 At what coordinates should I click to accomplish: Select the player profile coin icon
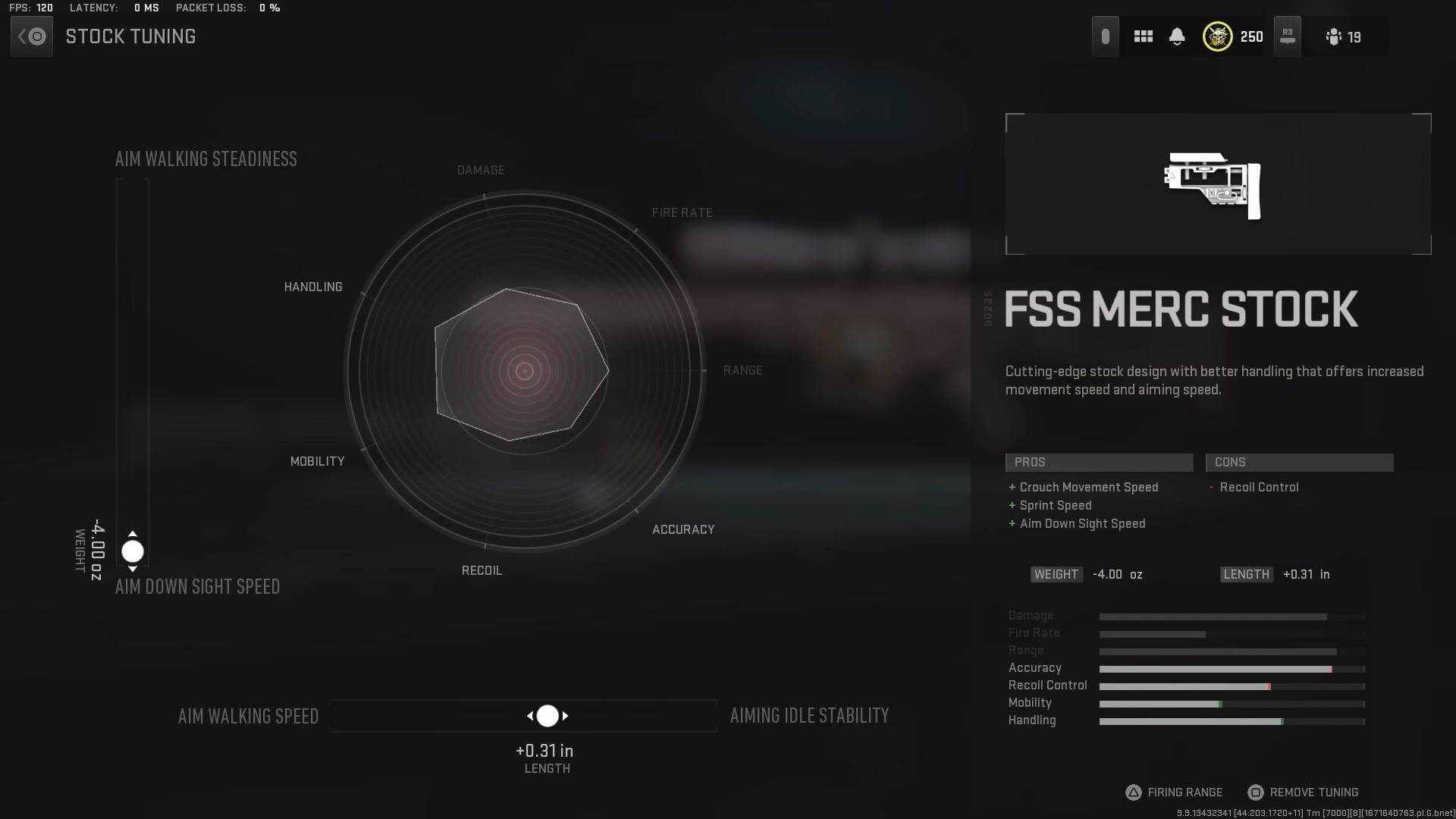1216,37
